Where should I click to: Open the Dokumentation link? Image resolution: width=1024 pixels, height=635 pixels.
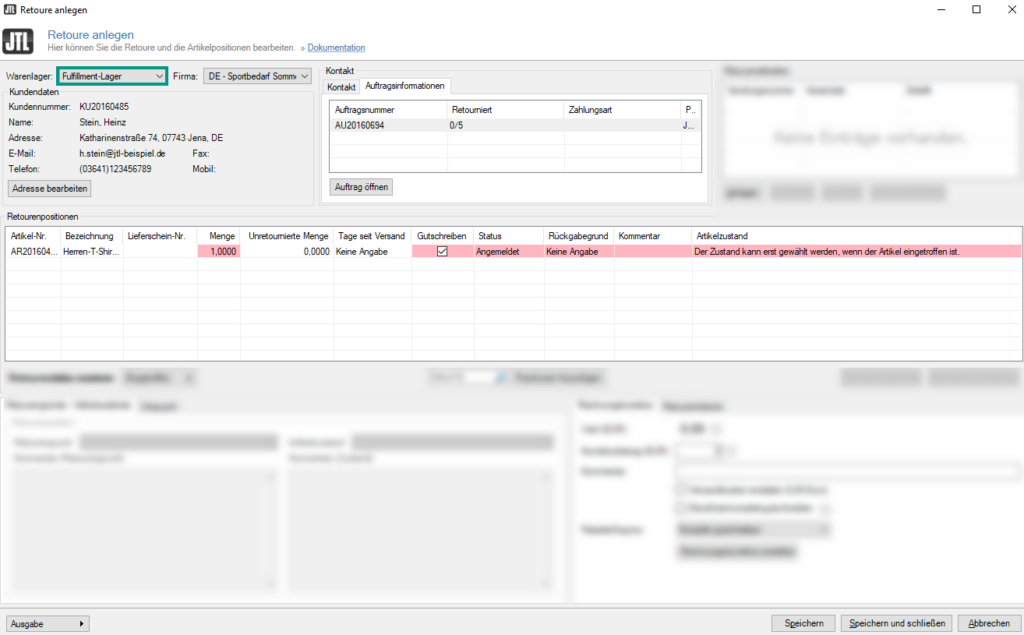[x=336, y=48]
